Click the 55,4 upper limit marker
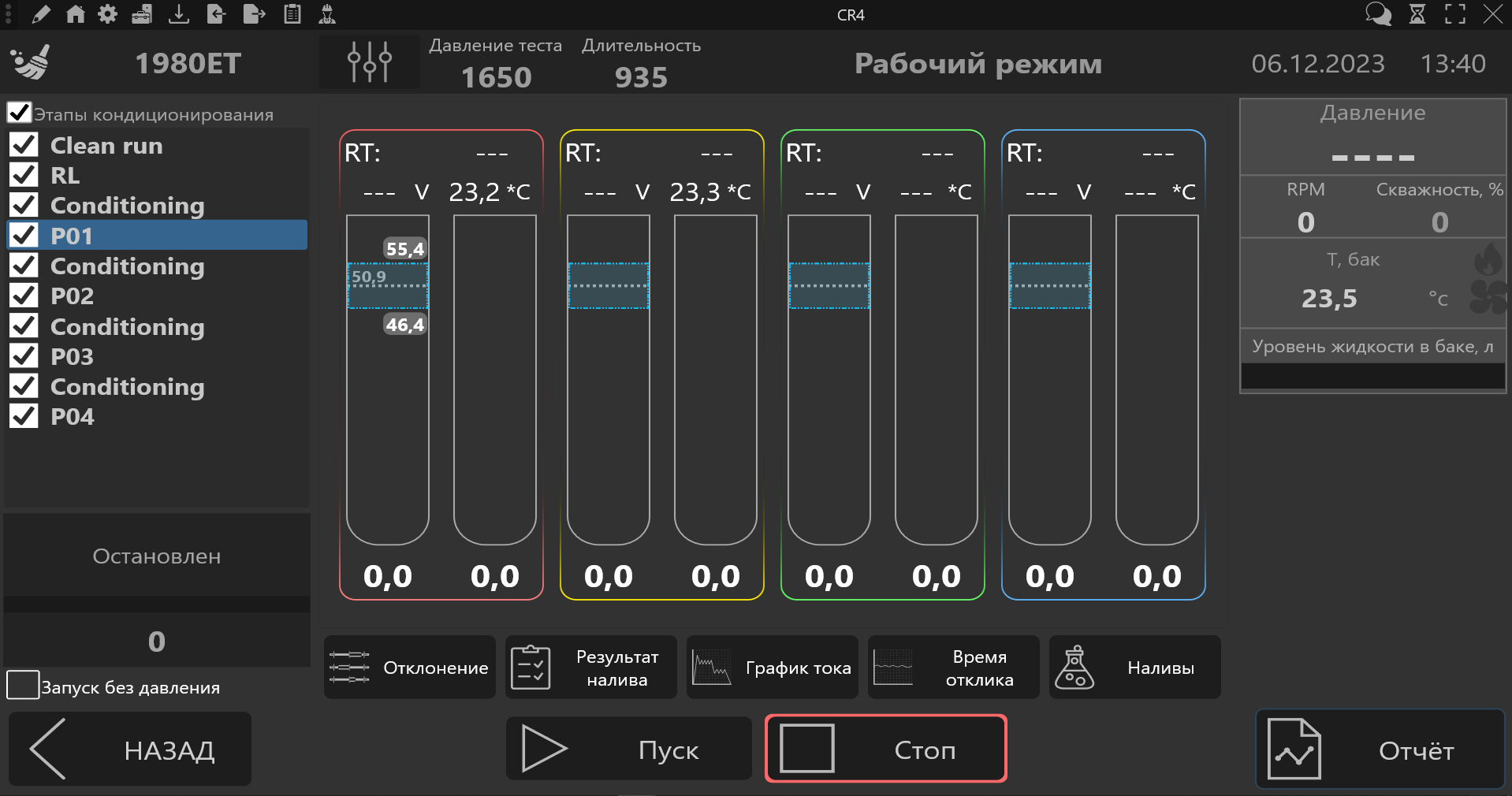The image size is (1512, 796). 405,249
